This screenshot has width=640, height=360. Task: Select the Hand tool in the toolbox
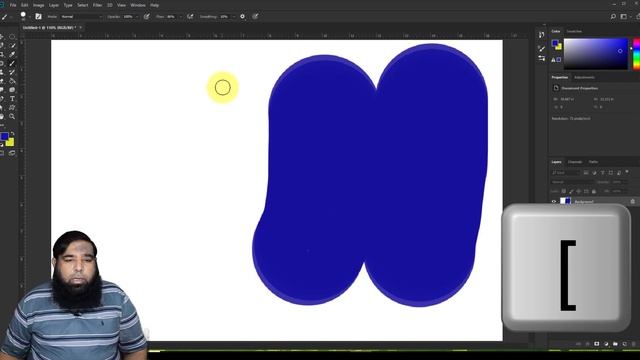click(x=2, y=117)
